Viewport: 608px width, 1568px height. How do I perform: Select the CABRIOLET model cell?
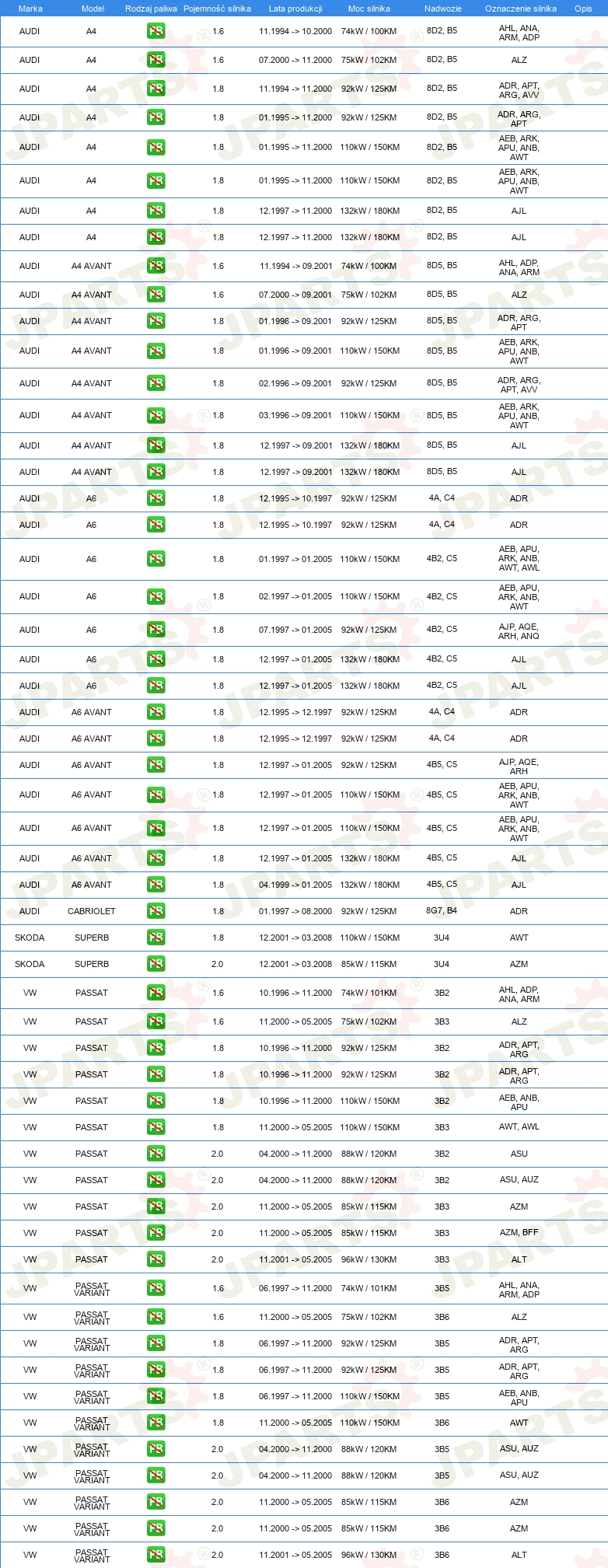[x=92, y=911]
